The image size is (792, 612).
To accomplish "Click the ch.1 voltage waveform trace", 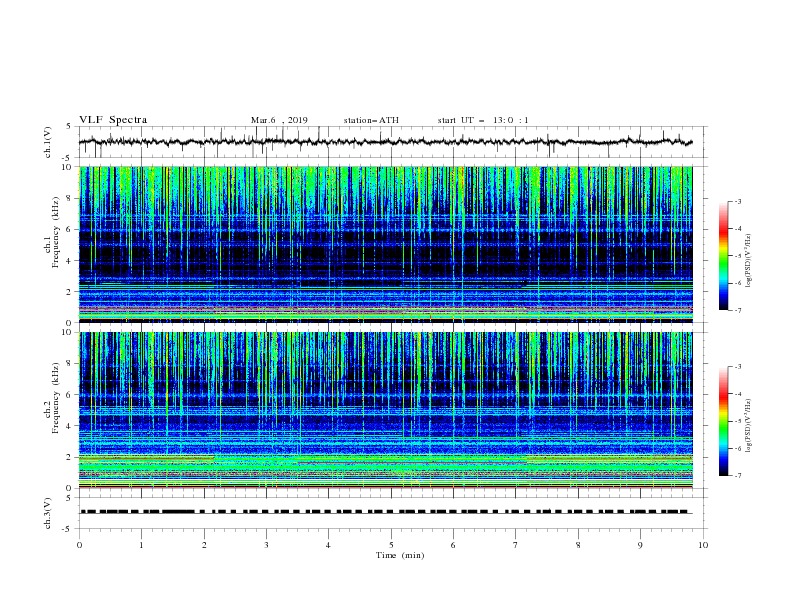I will (x=386, y=142).
